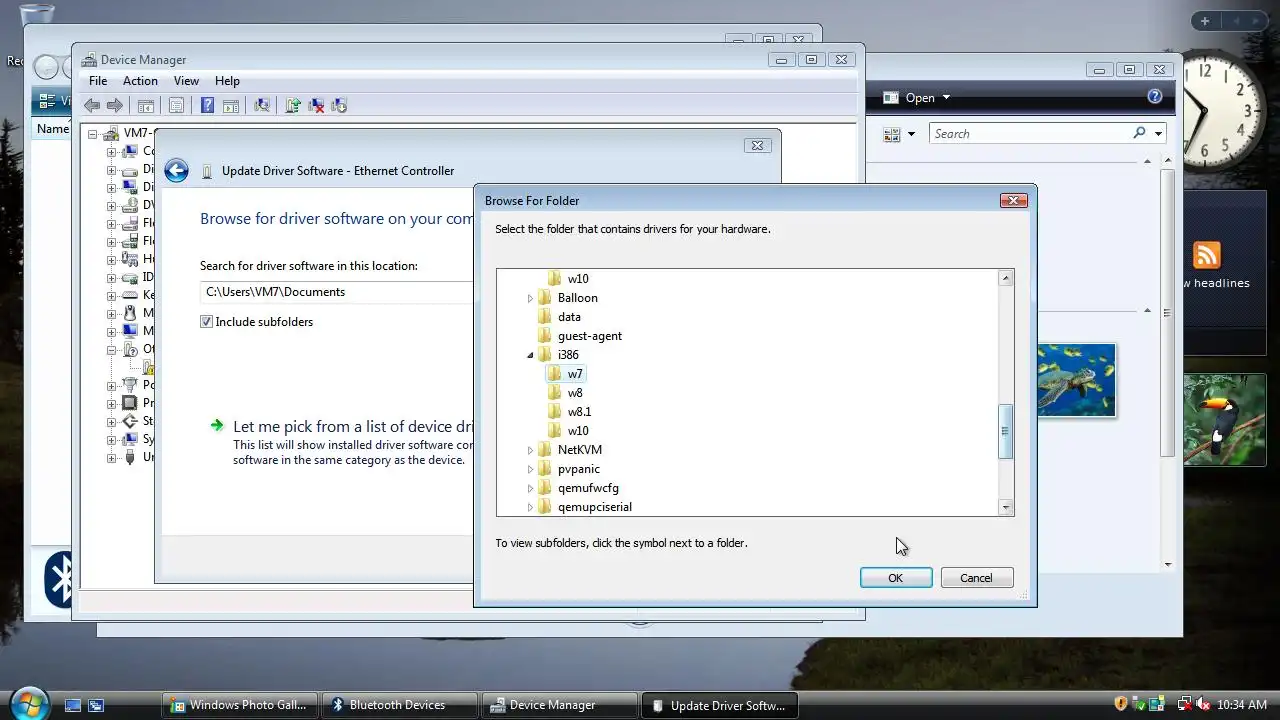Select the w8 folder under i386
The height and width of the screenshot is (720, 1280).
pos(575,393)
